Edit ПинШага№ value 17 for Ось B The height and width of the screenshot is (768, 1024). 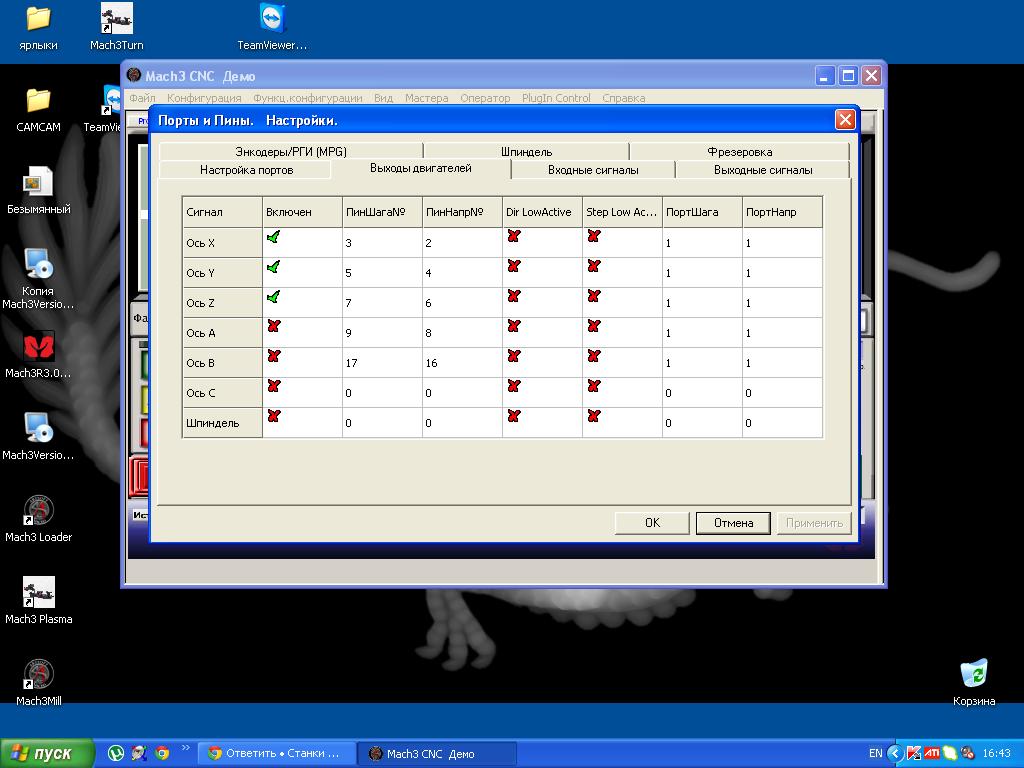tap(382, 363)
